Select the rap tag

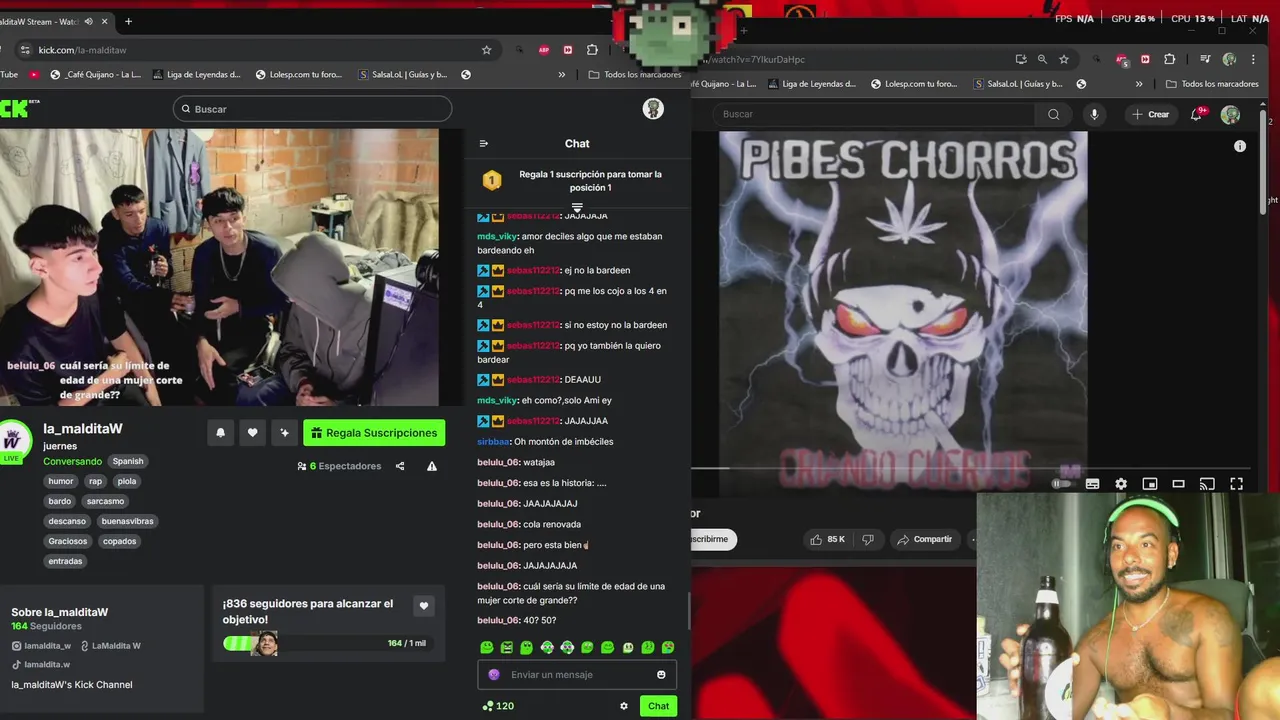(95, 481)
